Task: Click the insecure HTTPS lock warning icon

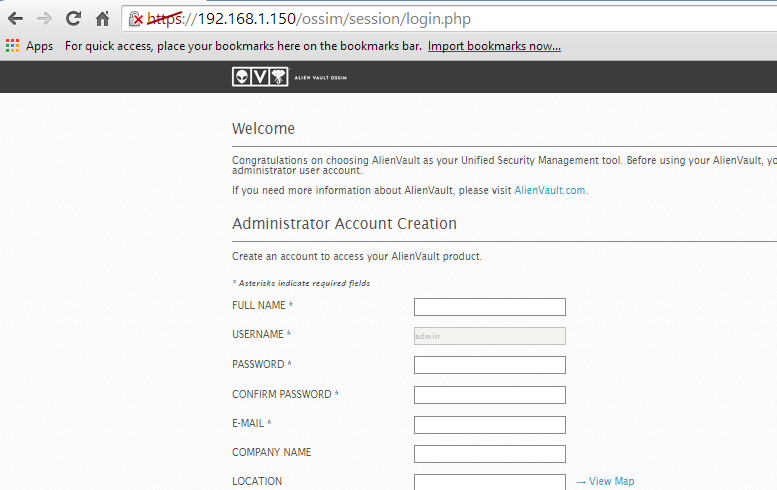Action: point(137,19)
